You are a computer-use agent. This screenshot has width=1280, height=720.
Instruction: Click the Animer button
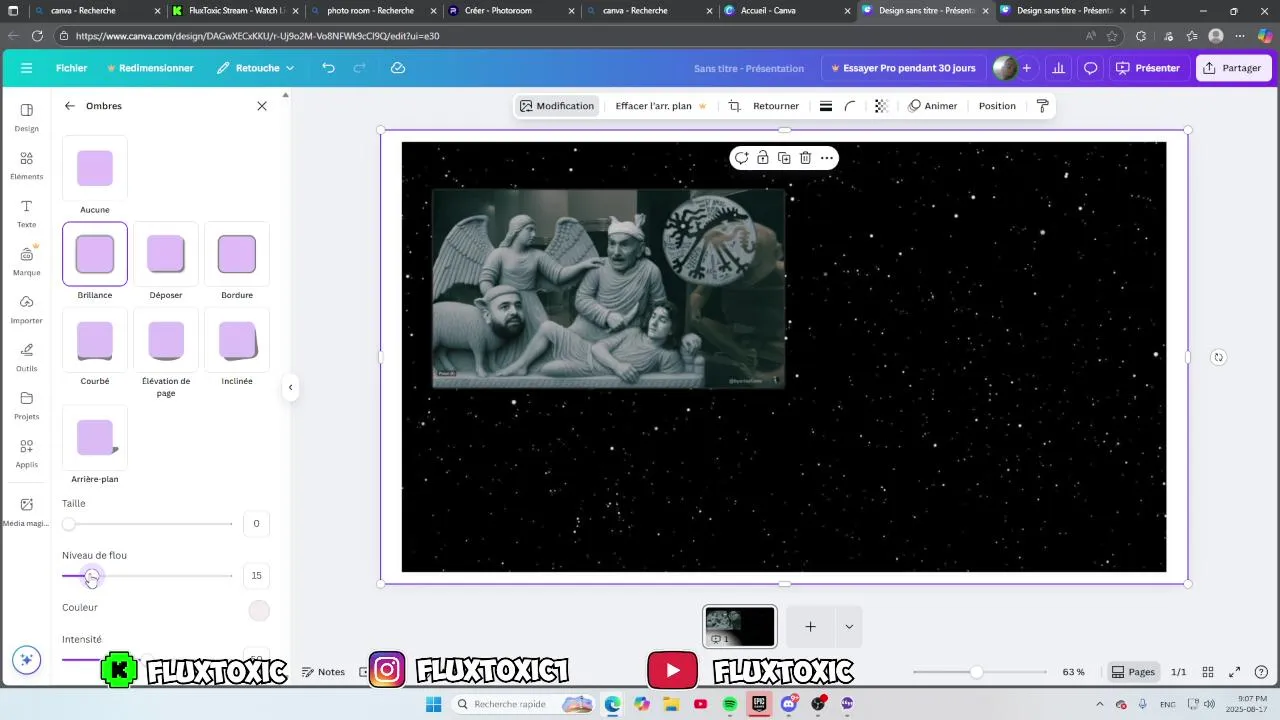click(932, 106)
